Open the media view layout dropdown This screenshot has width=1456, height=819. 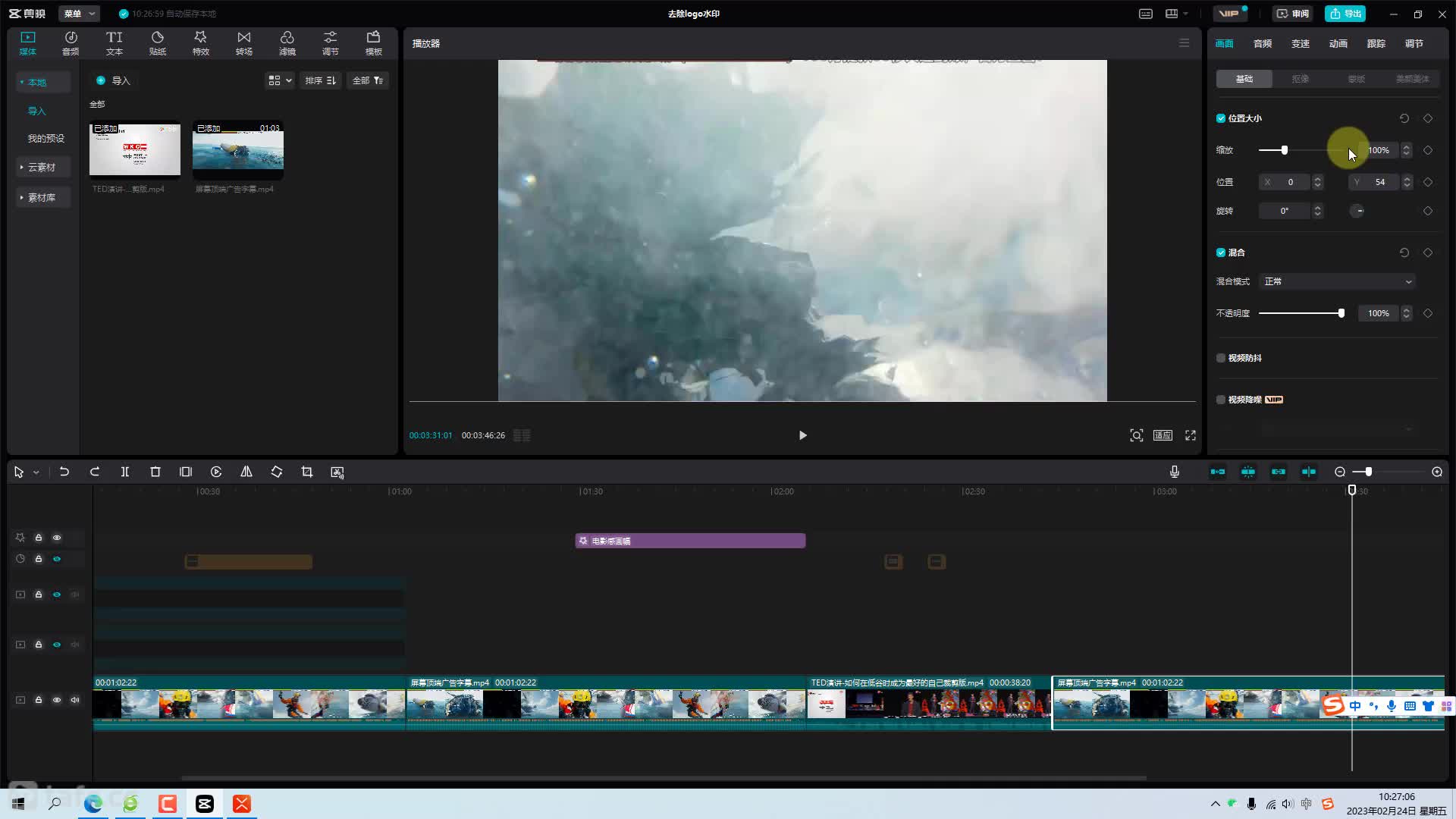coord(280,80)
